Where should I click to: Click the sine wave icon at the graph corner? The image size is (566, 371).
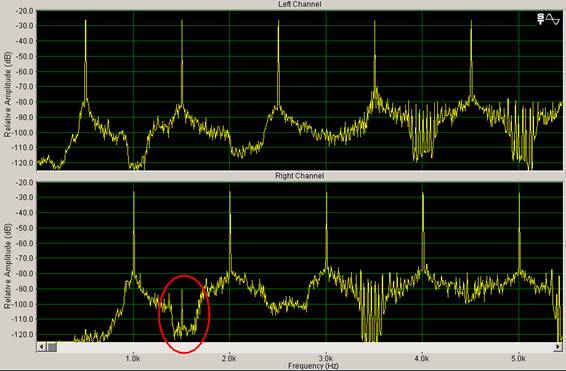[x=552, y=19]
